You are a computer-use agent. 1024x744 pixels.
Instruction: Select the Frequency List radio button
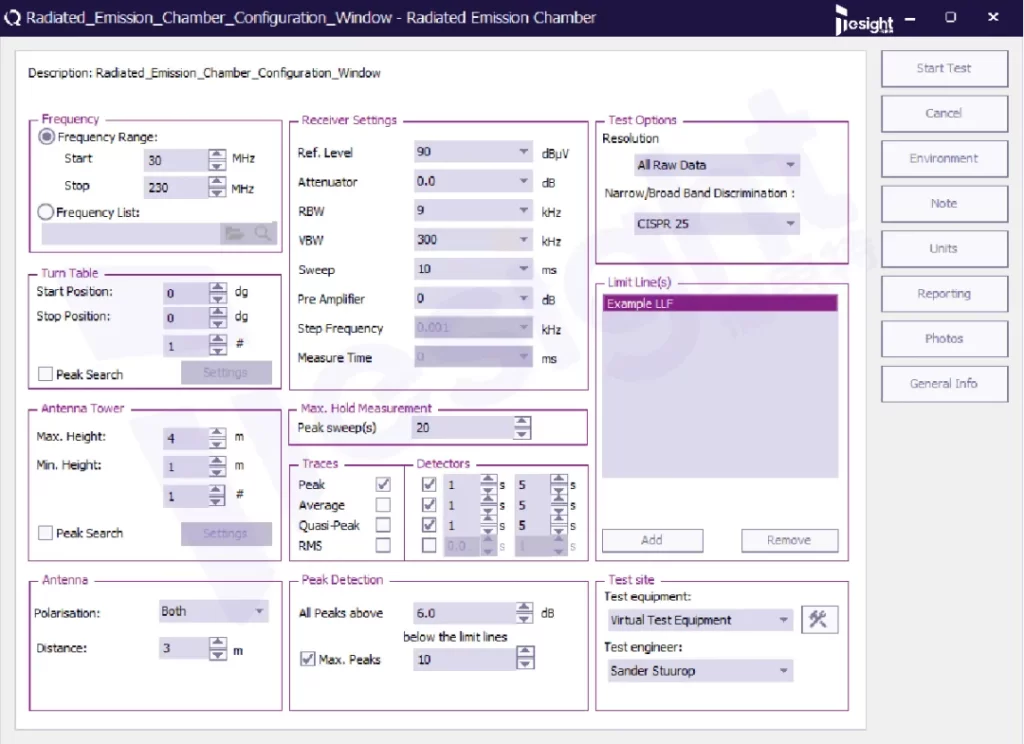click(x=45, y=212)
